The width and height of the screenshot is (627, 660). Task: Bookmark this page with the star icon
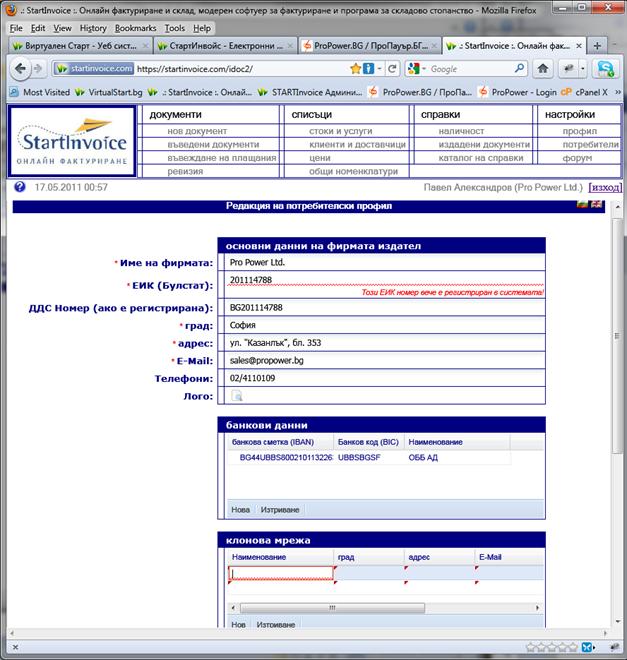[x=355, y=69]
